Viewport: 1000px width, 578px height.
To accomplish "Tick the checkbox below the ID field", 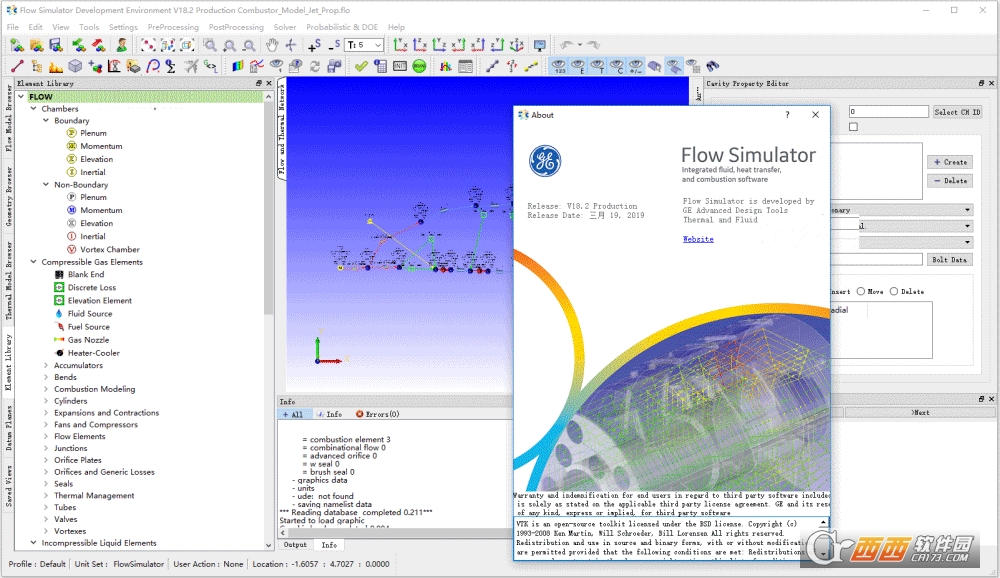I will 853,127.
